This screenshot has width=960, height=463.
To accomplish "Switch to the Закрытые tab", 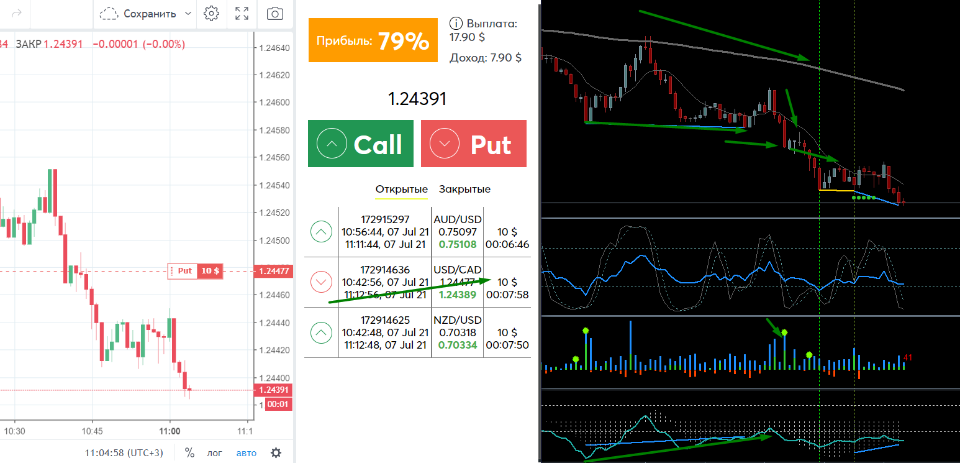I will [x=464, y=189].
